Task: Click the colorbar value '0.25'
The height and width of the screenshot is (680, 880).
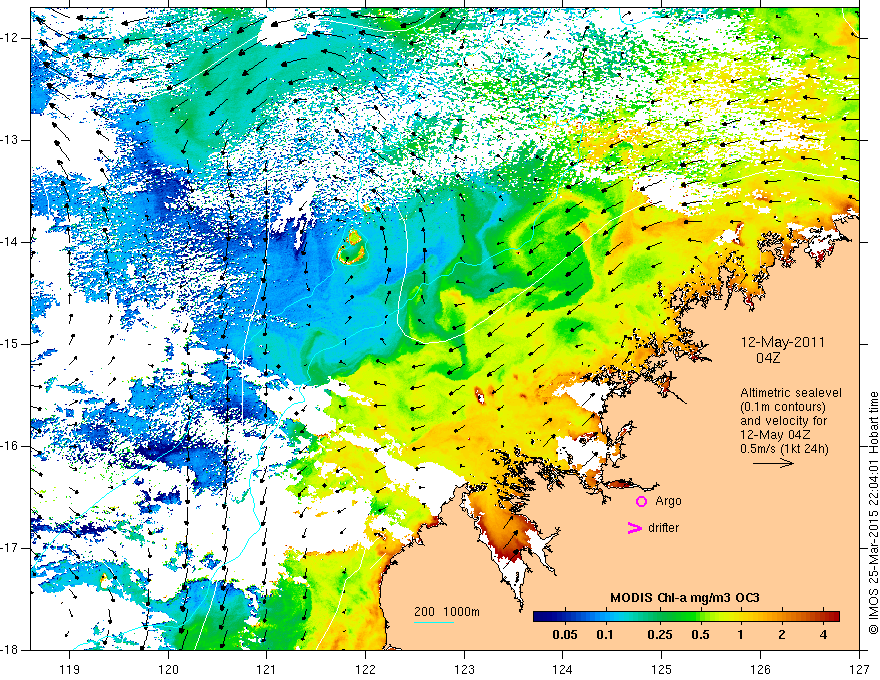Action: tap(660, 635)
